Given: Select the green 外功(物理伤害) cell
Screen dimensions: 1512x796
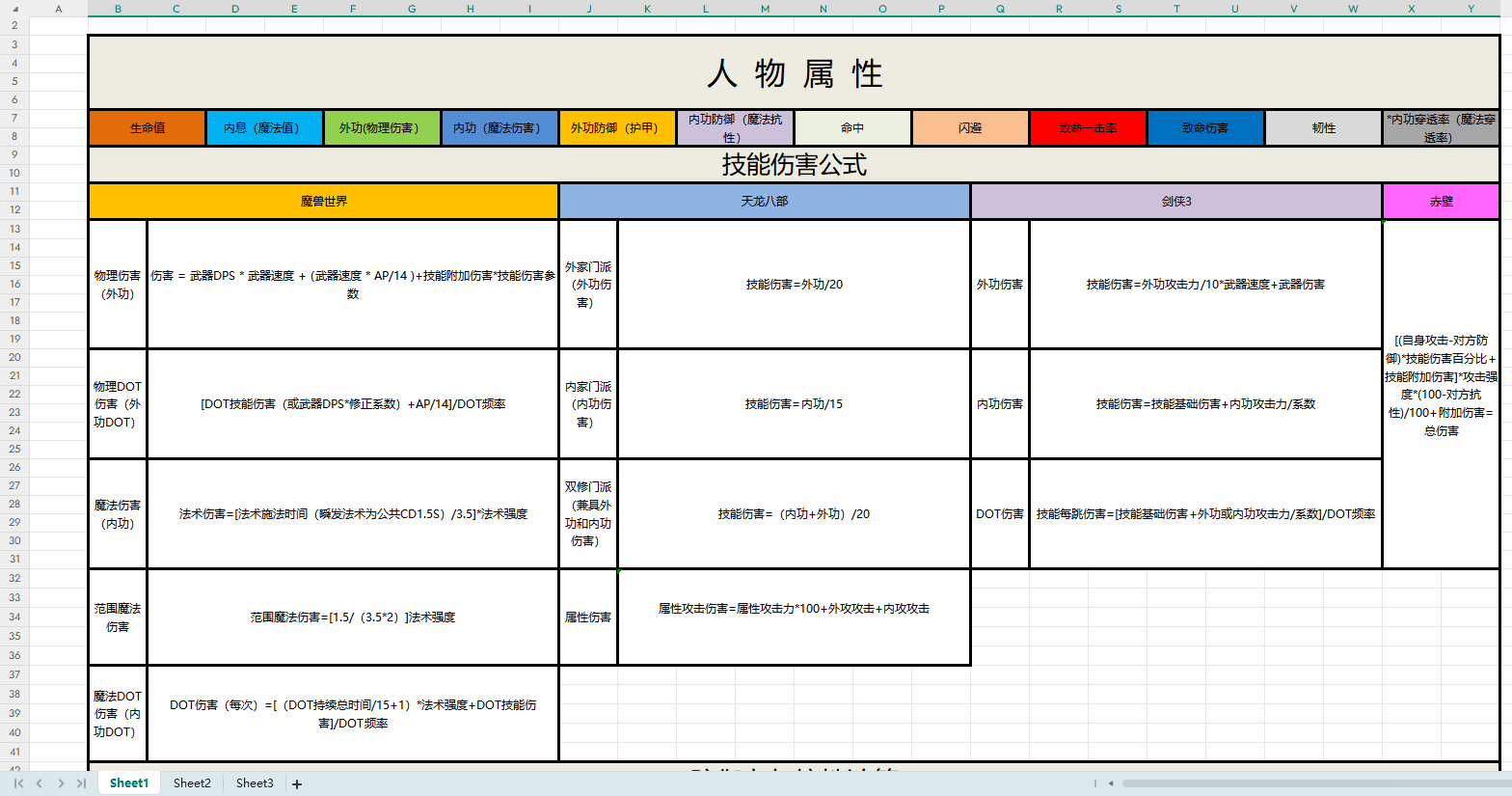Looking at the screenshot, I should tap(382, 127).
